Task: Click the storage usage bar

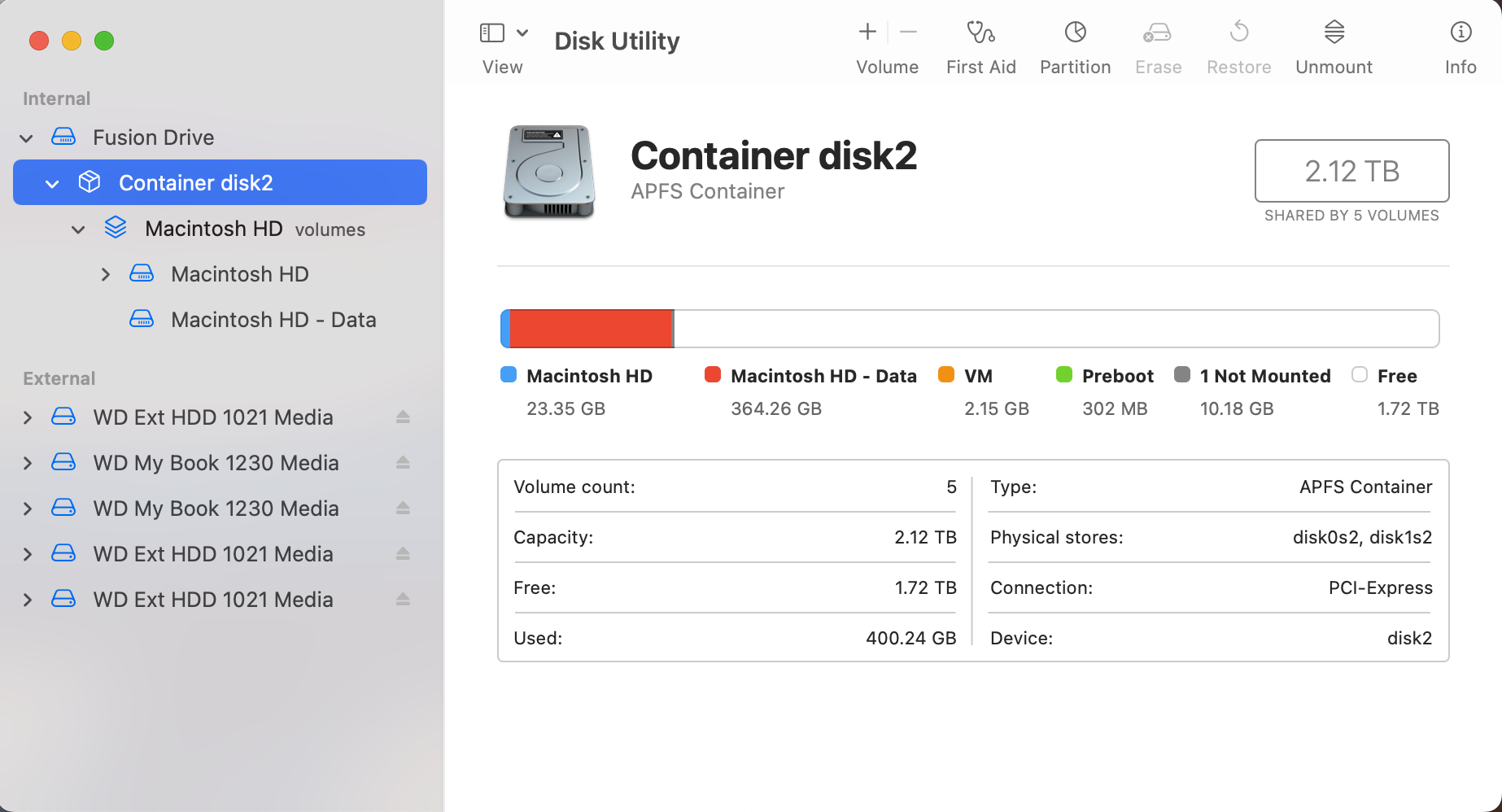Action: click(968, 329)
